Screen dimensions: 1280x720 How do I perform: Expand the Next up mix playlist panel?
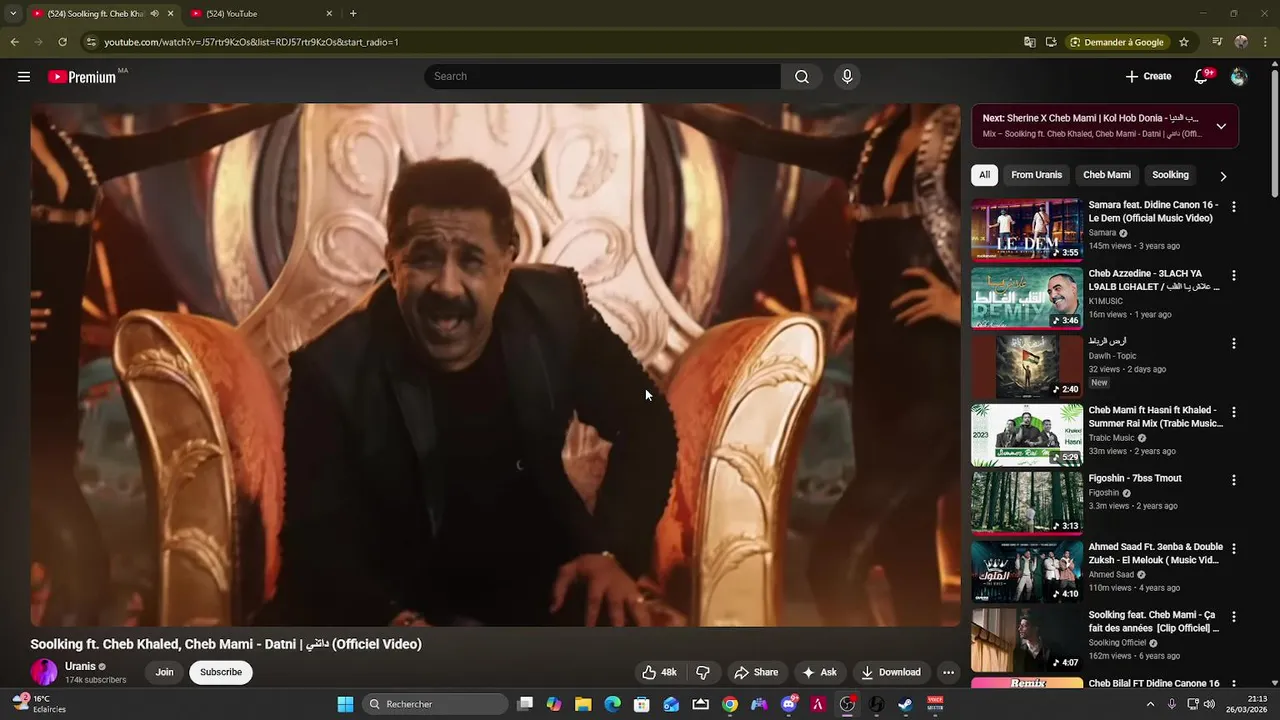(1221, 126)
